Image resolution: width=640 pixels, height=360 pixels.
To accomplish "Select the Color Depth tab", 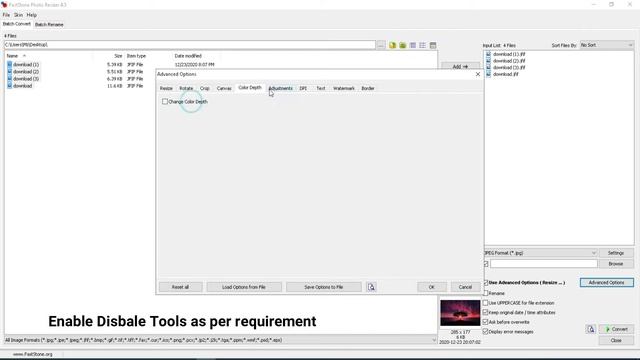I will coord(250,88).
